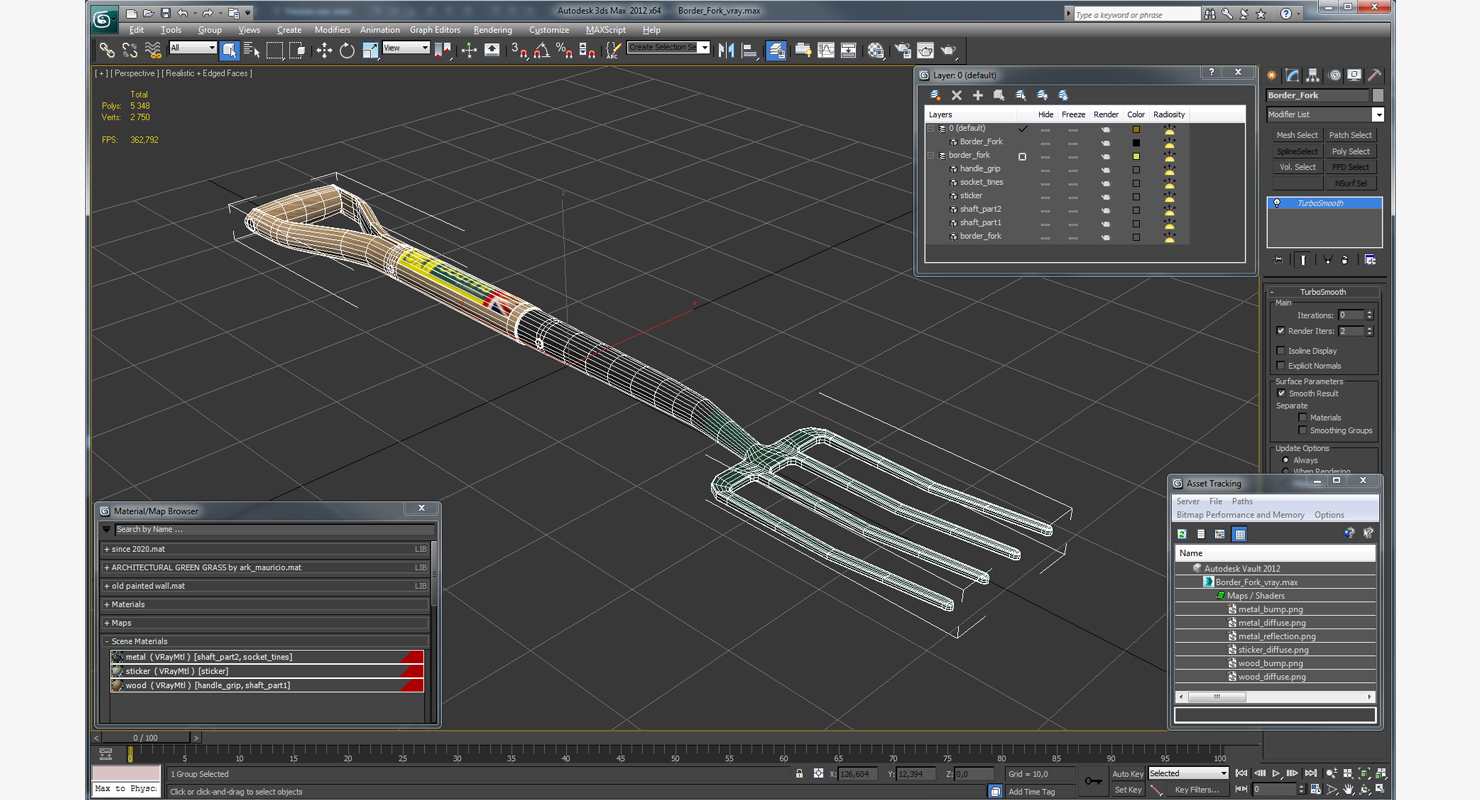This screenshot has width=1480, height=800.
Task: Switch to the Hierarchy command panel tab
Action: pyautogui.click(x=1313, y=75)
